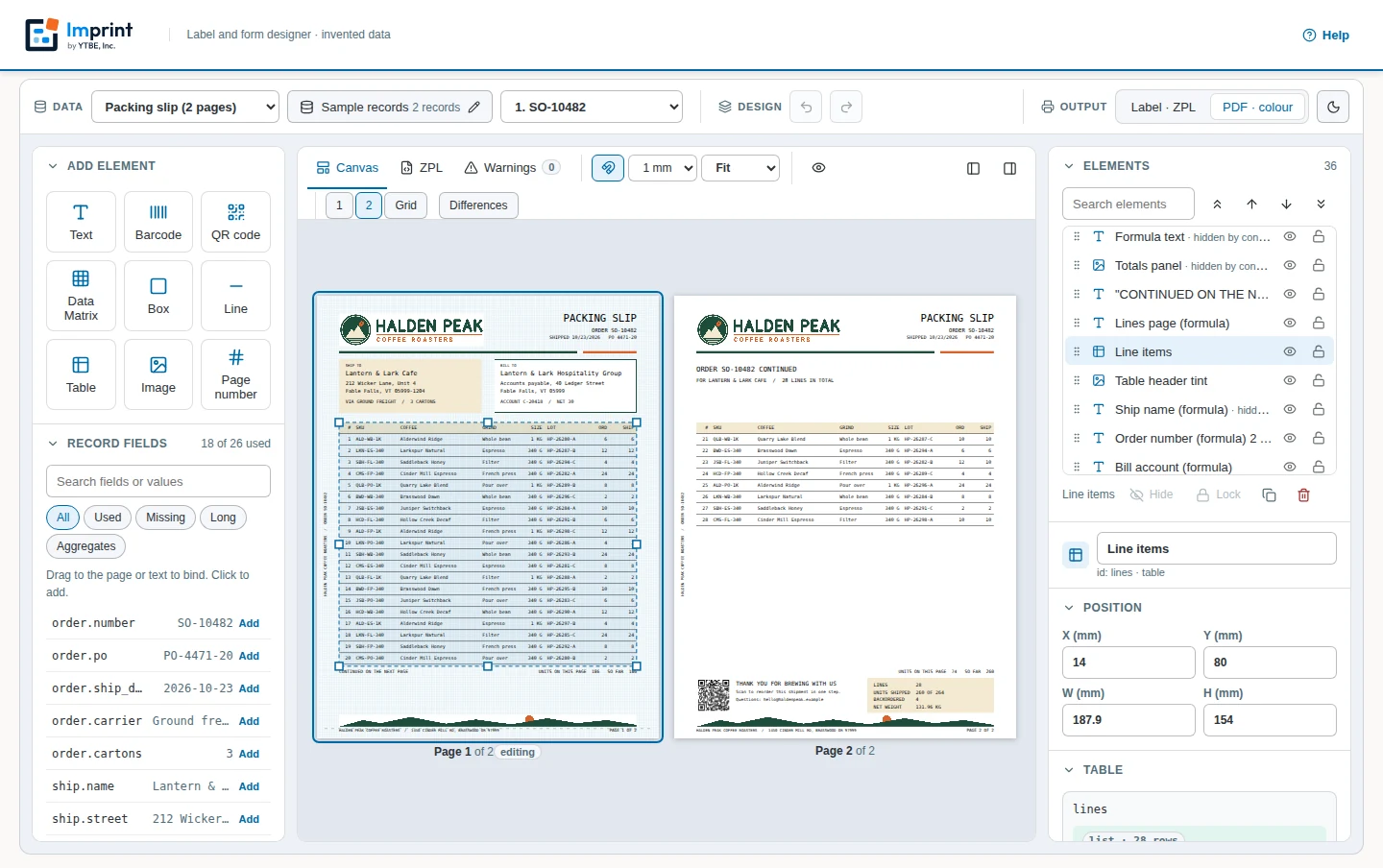This screenshot has height=868, width=1383.
Task: Send selected element to back
Action: tap(1321, 204)
